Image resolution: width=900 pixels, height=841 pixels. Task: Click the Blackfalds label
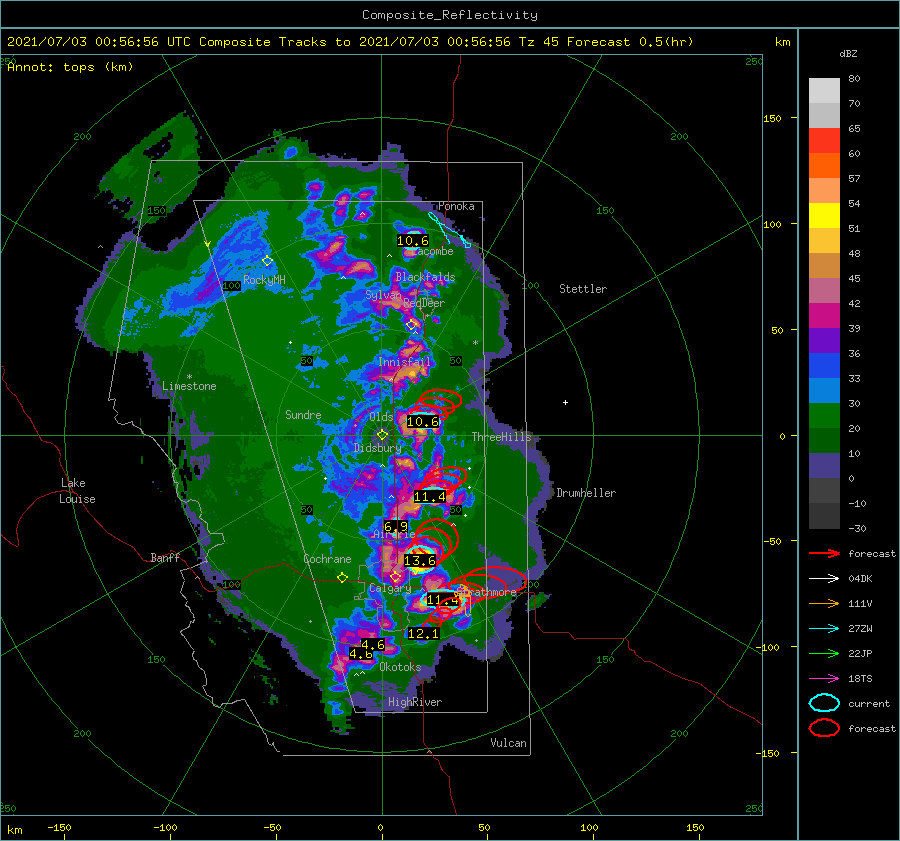[x=425, y=277]
